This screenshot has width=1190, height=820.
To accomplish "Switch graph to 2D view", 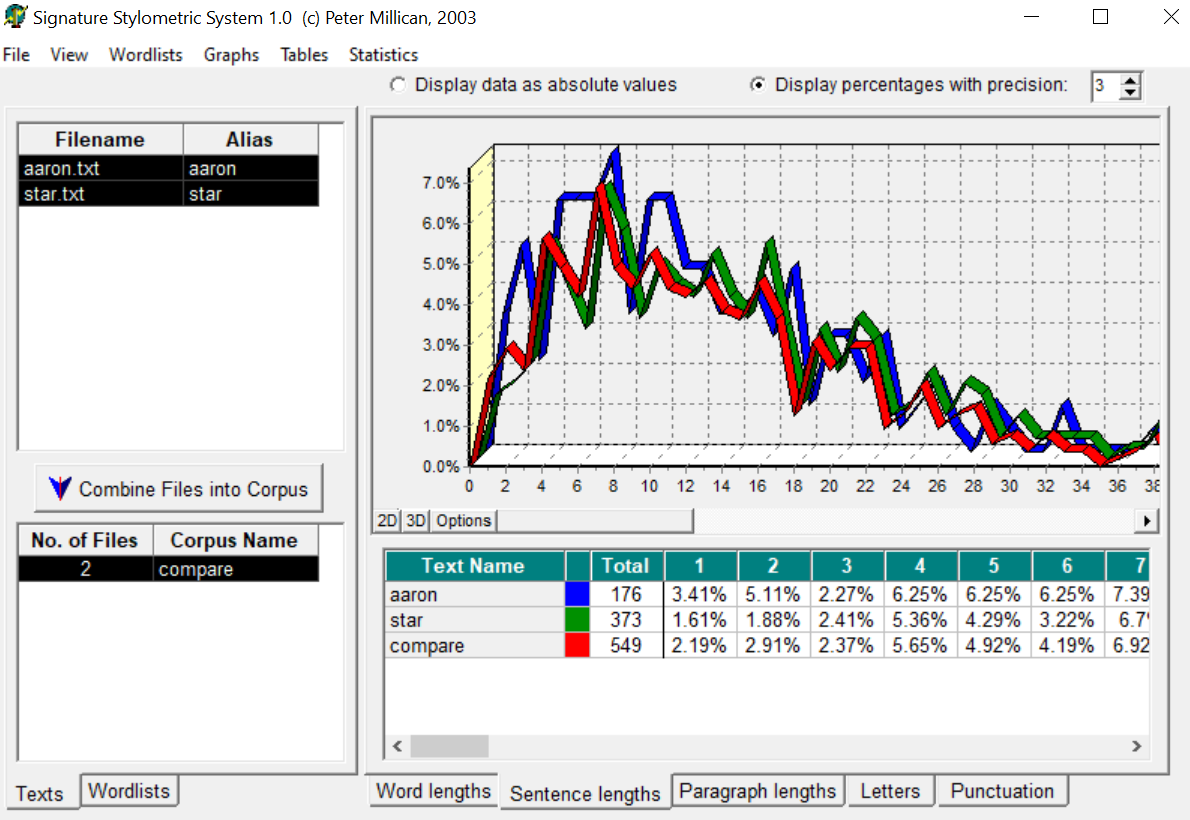I will coord(387,520).
